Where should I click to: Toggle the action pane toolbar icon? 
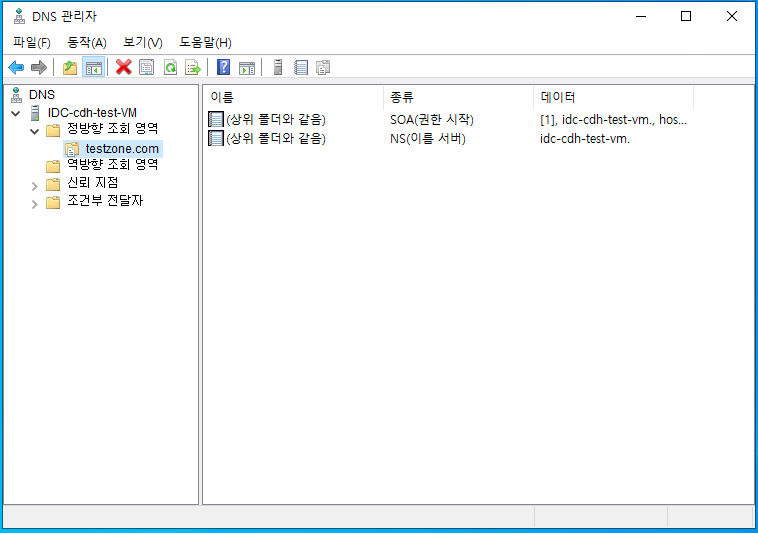click(247, 67)
